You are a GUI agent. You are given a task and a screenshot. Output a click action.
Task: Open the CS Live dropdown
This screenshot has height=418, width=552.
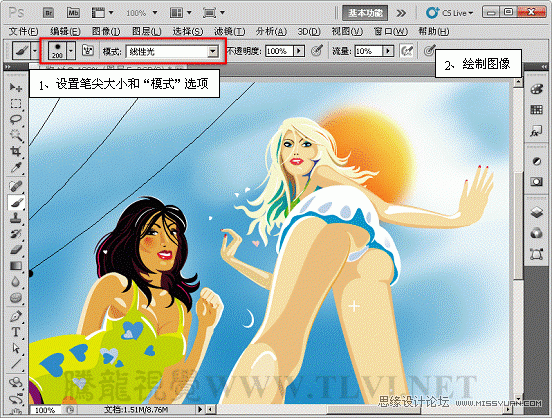(x=450, y=13)
